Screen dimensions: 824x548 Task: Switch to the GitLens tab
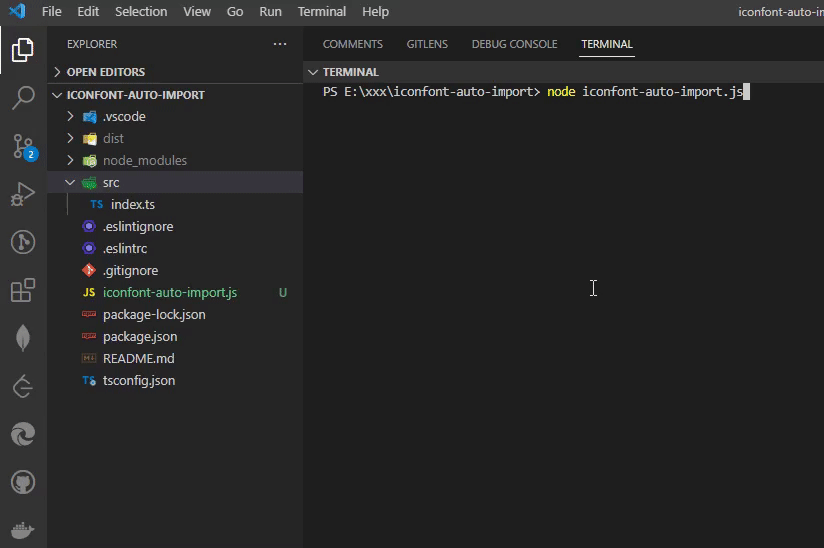tap(427, 44)
